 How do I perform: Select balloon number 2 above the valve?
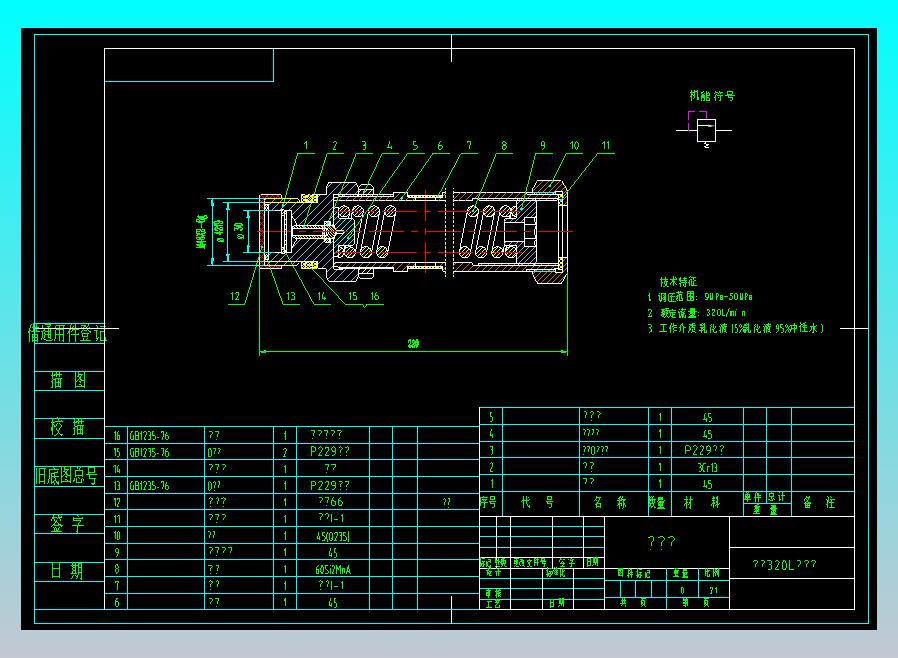click(334, 145)
